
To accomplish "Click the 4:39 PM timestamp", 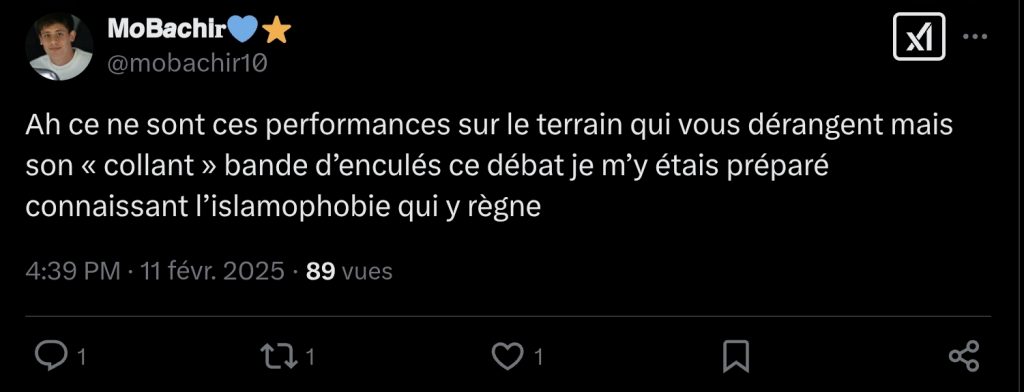I will click(x=72, y=270).
